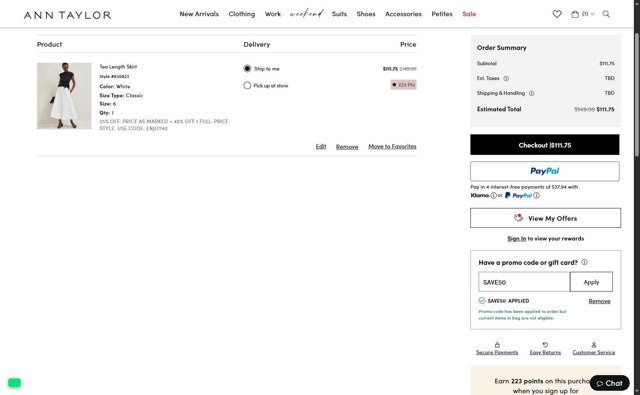This screenshot has height=395, width=640.
Task: Open the skirt product thumbnail
Action: click(x=64, y=96)
